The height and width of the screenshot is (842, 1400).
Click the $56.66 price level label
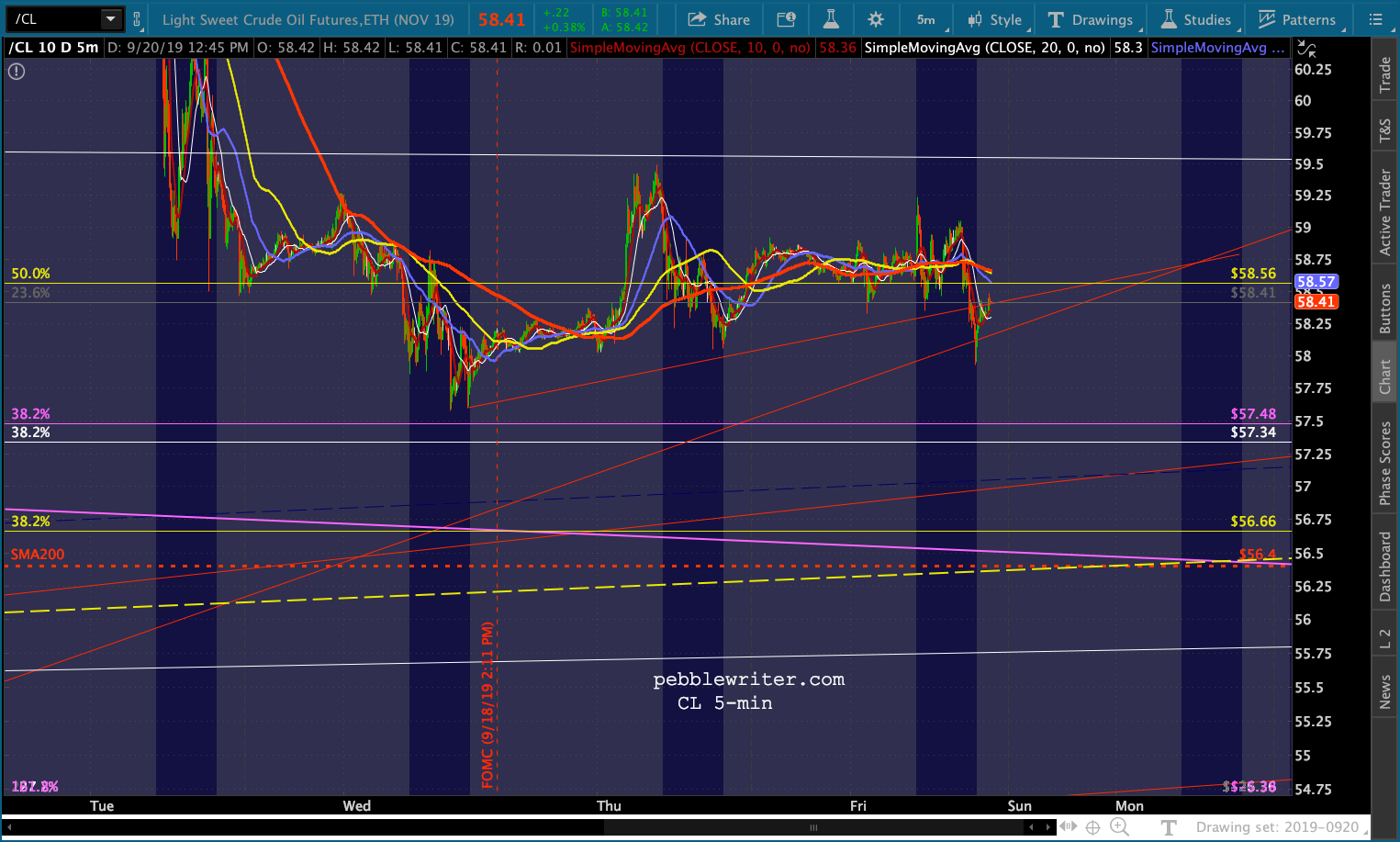pyautogui.click(x=1253, y=521)
